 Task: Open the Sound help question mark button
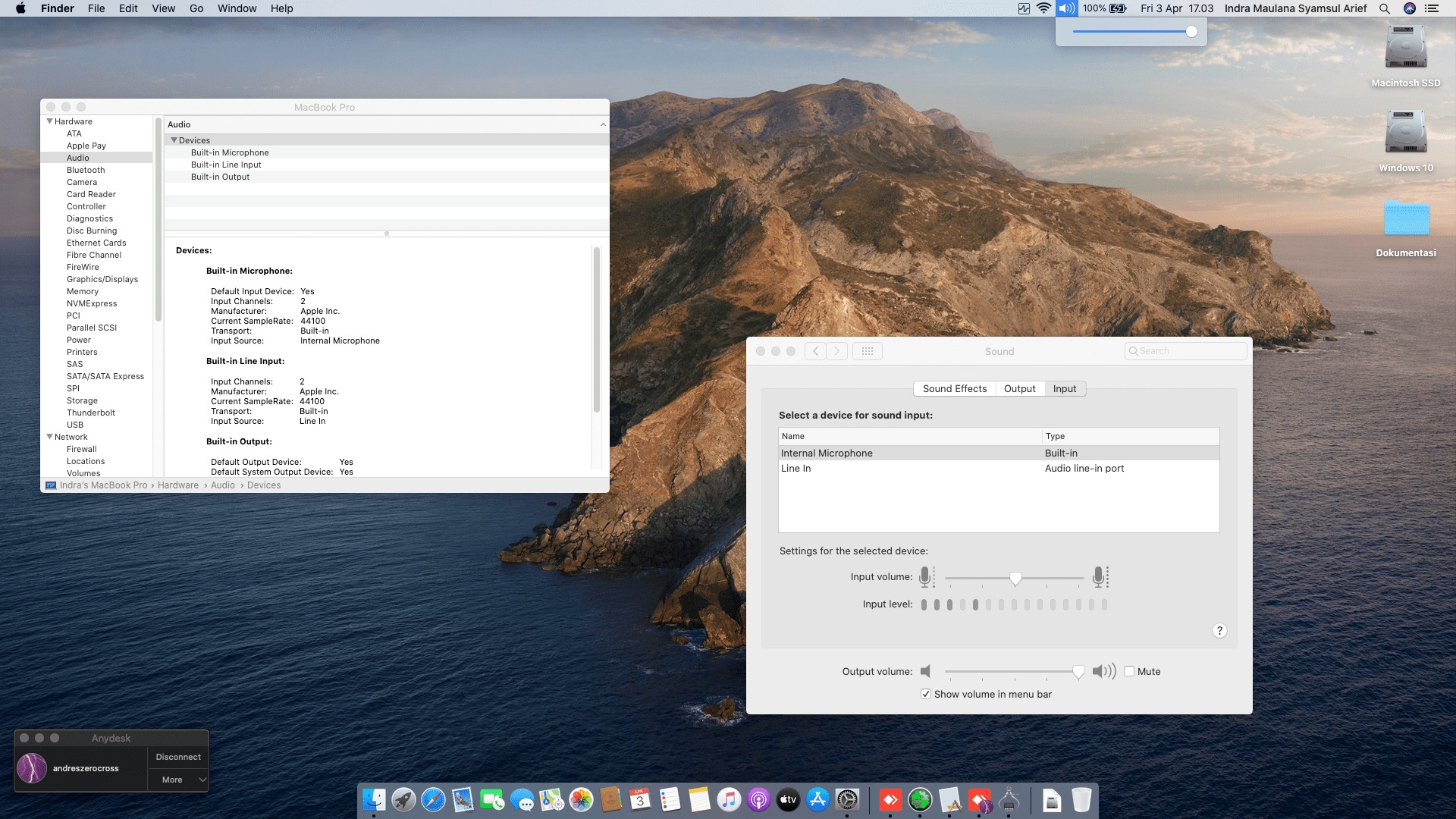coord(1219,631)
